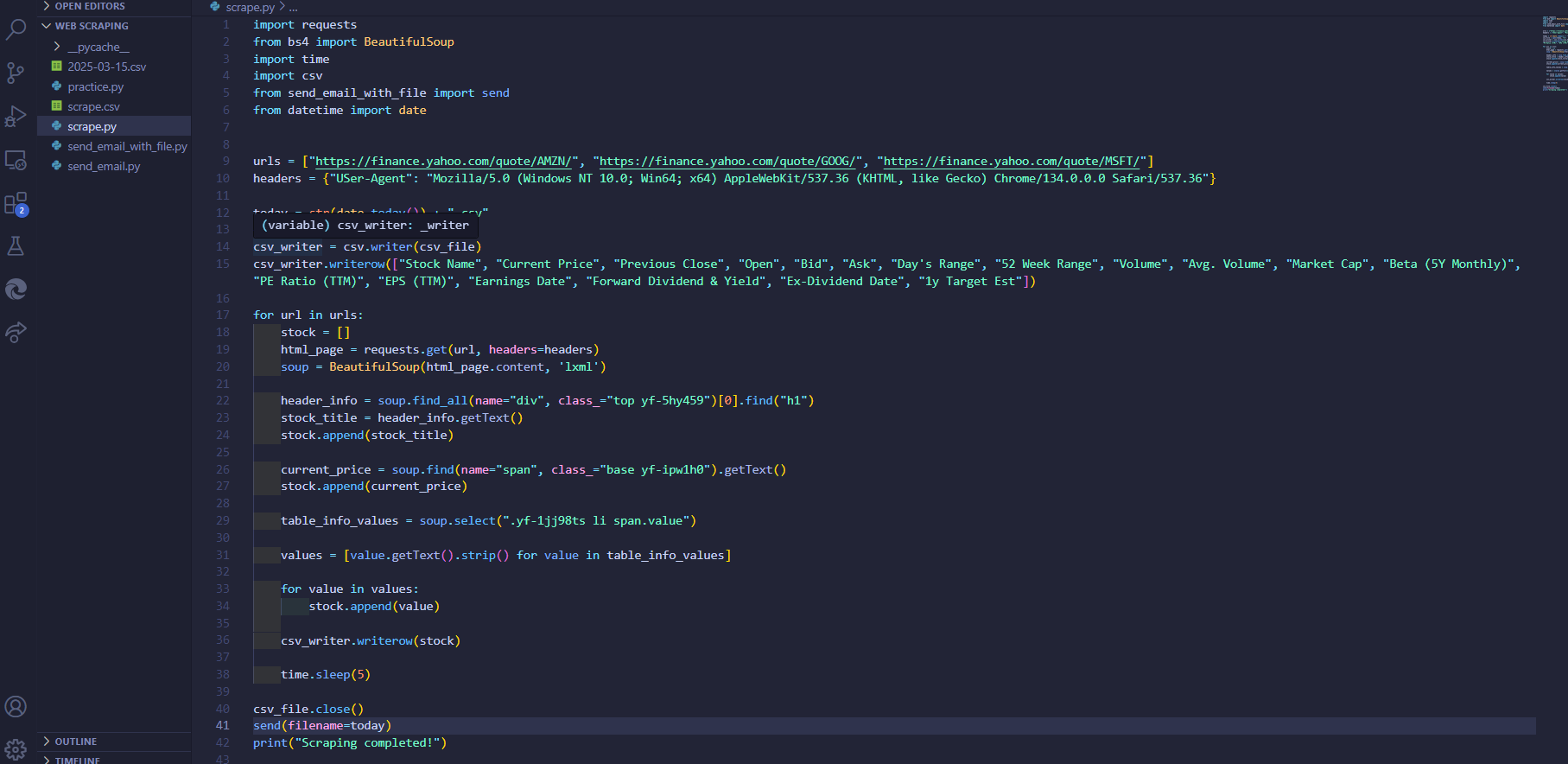Click 'print("Scraping completed!")' line
1568x764 pixels.
(350, 743)
